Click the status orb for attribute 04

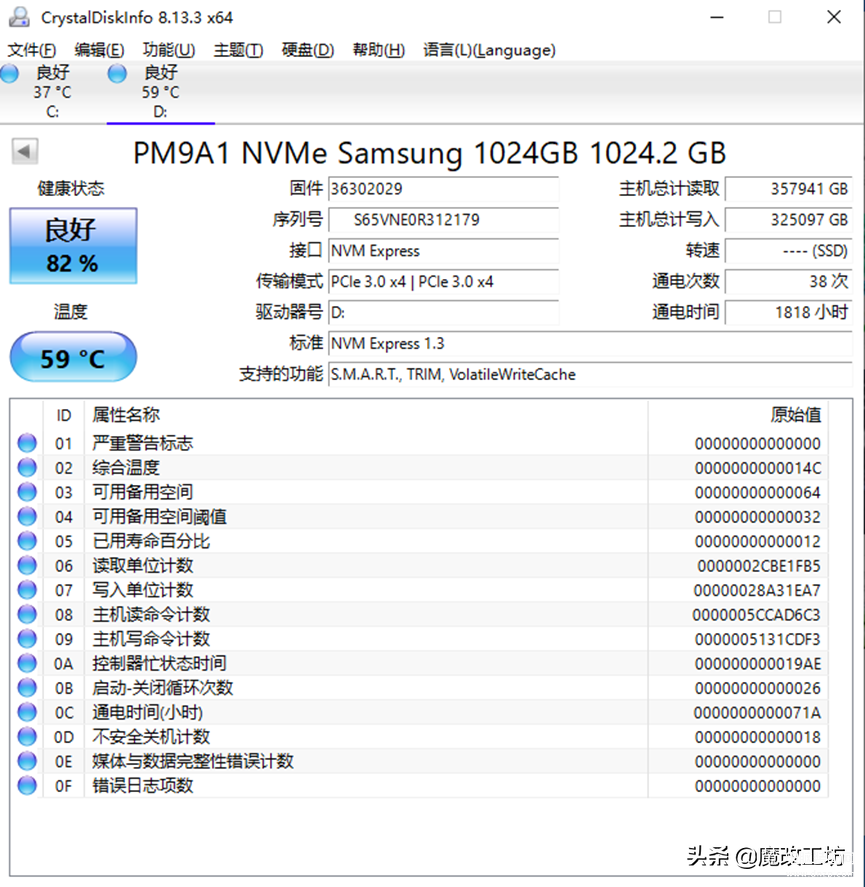coord(27,516)
